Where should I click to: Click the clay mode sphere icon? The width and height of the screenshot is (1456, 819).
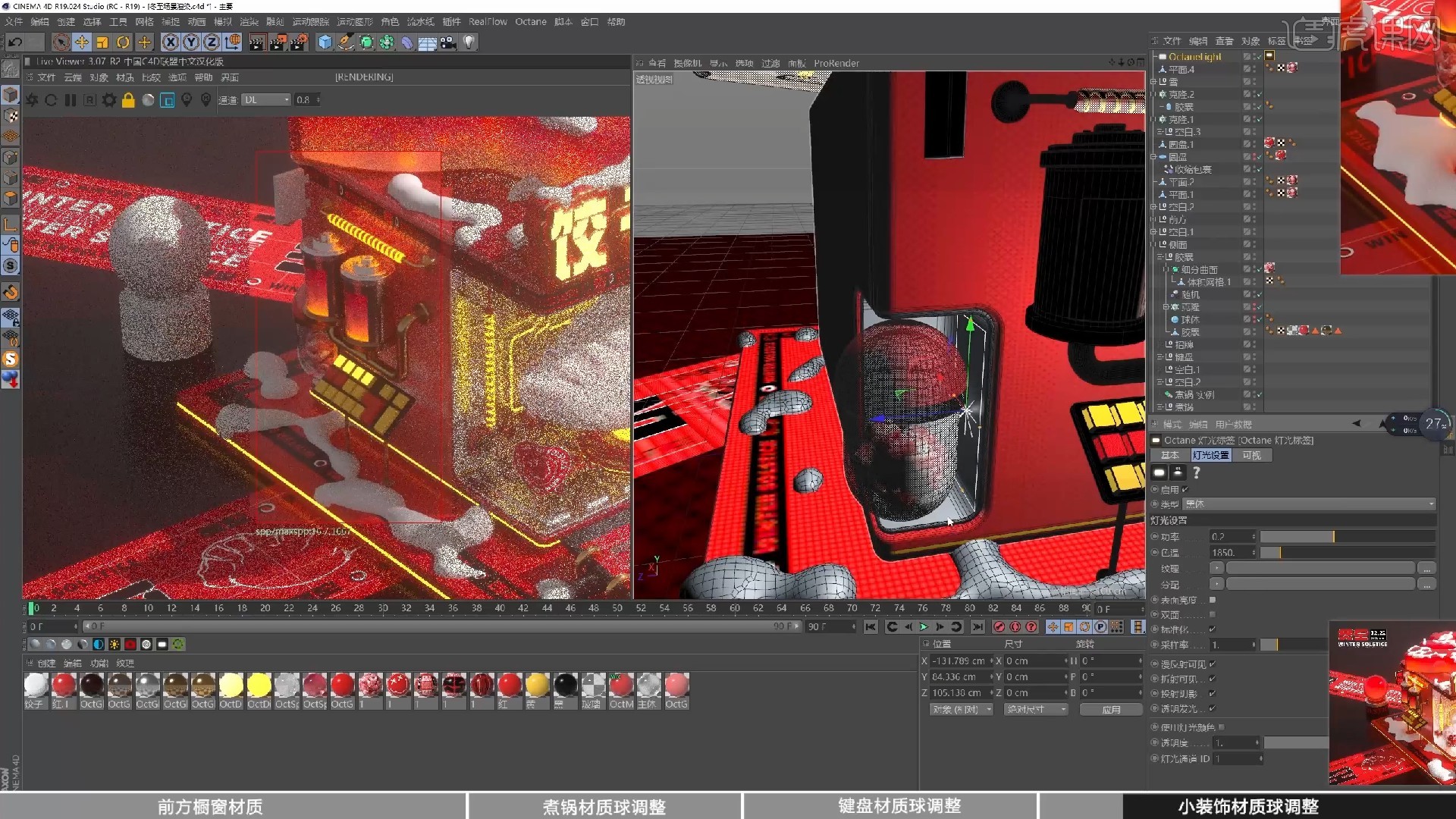pyautogui.click(x=149, y=100)
